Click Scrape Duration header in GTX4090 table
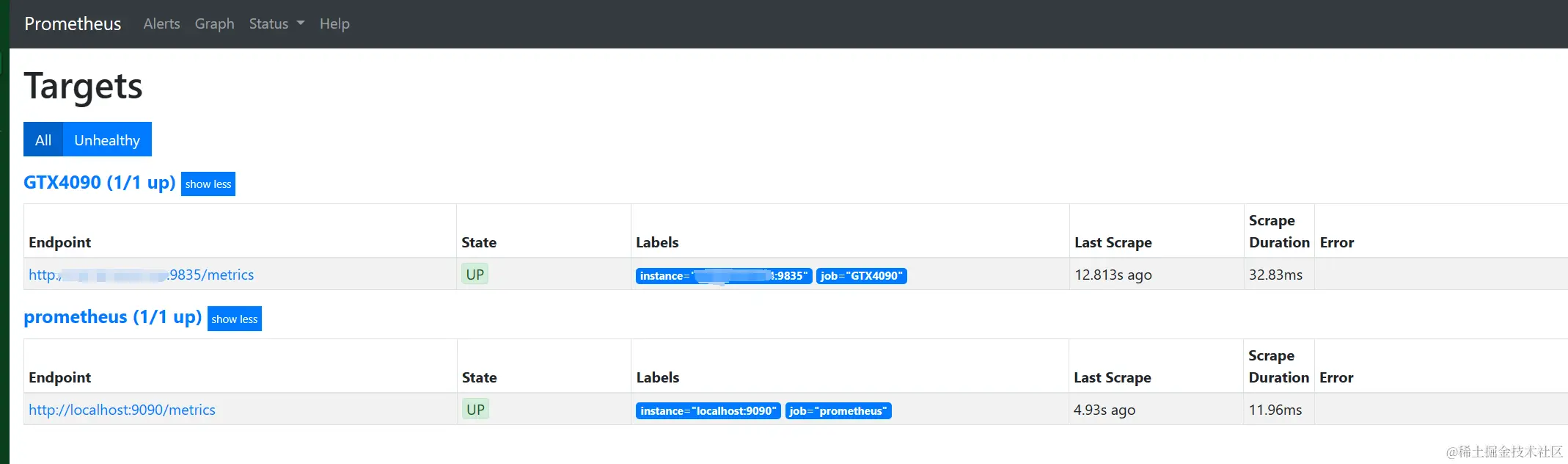 [1279, 231]
